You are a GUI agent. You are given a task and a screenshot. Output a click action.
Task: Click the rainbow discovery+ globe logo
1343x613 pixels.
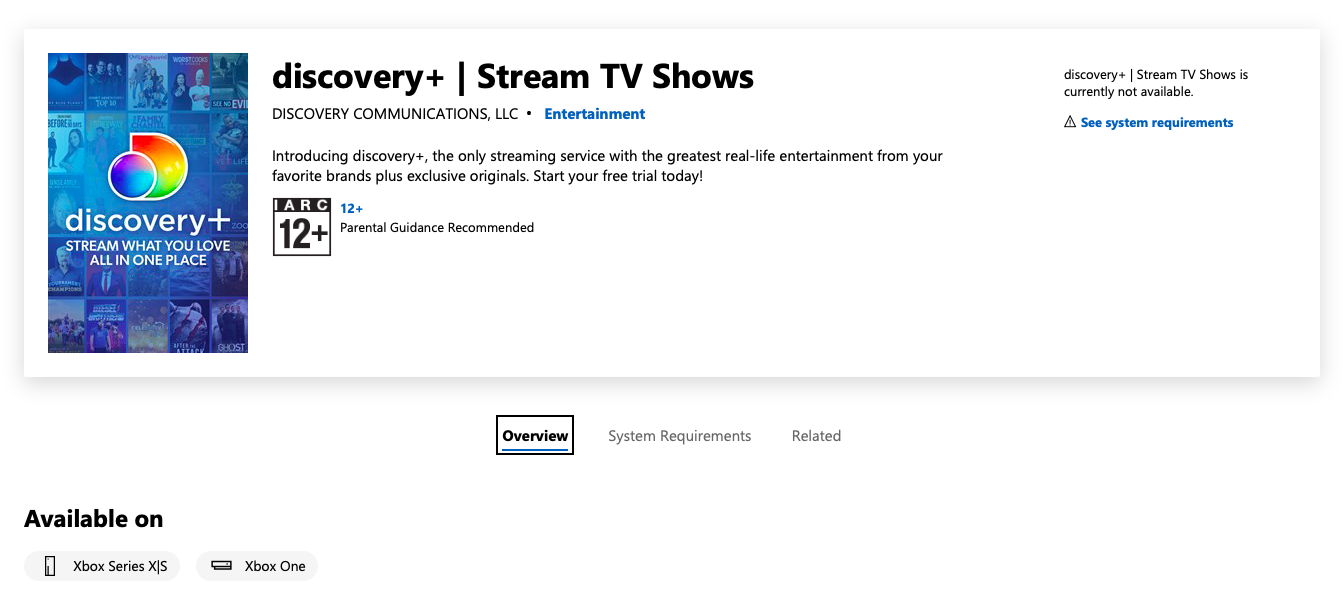click(x=147, y=167)
